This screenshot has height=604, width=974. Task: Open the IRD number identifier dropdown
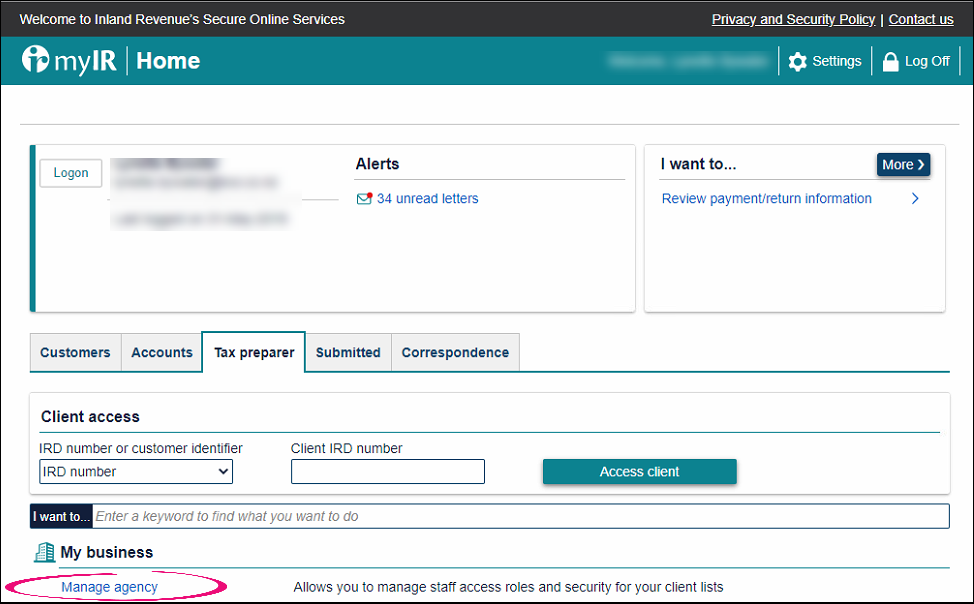pyautogui.click(x=135, y=471)
